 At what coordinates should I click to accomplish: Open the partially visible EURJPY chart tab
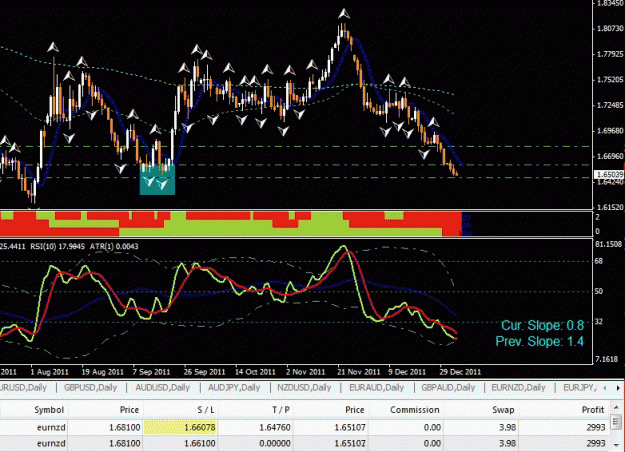(x=580, y=387)
